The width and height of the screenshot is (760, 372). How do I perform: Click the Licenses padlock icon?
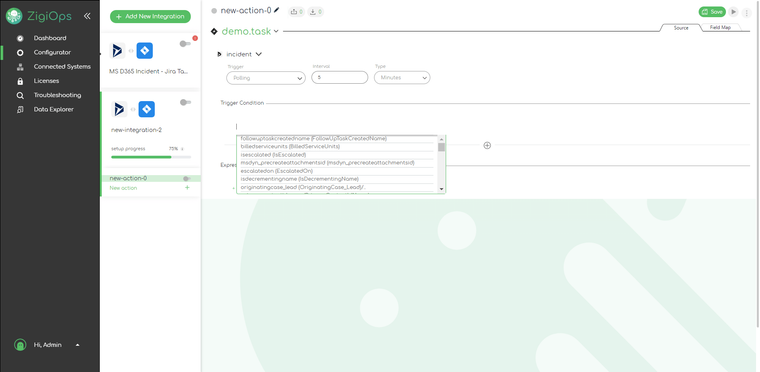(20, 81)
